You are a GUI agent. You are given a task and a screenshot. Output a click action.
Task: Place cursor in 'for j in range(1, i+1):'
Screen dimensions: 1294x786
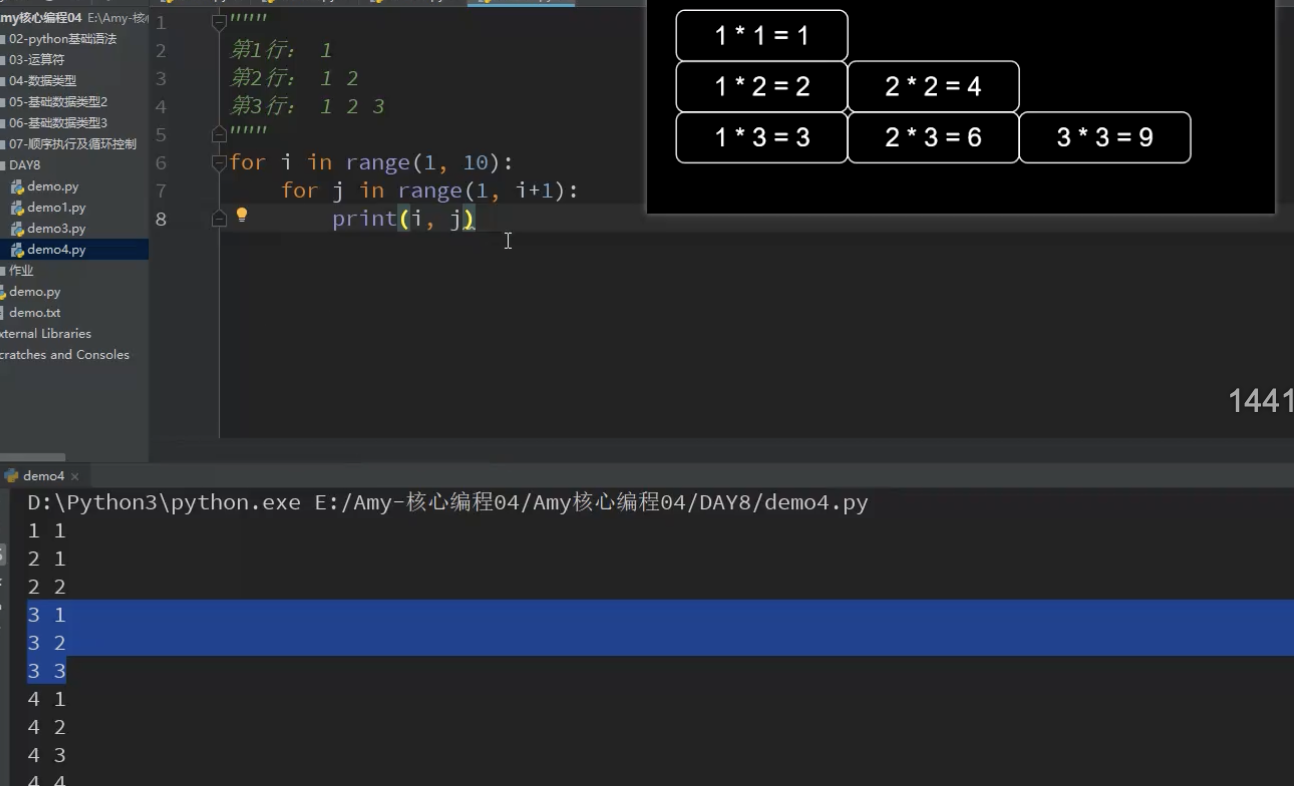(430, 190)
